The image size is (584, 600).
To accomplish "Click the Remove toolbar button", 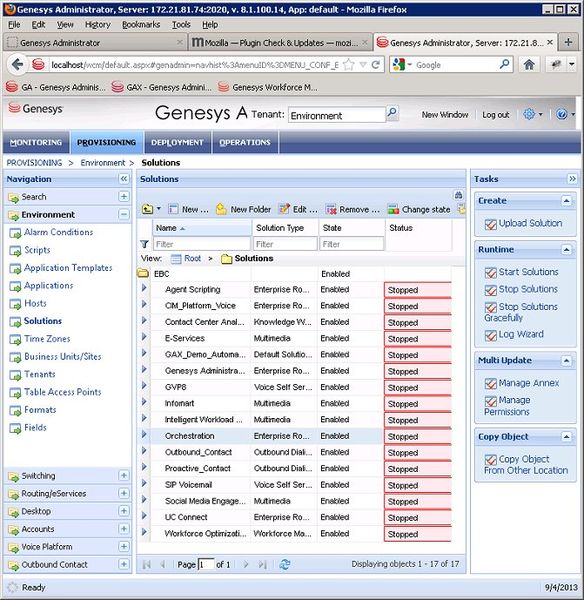I will tap(352, 209).
